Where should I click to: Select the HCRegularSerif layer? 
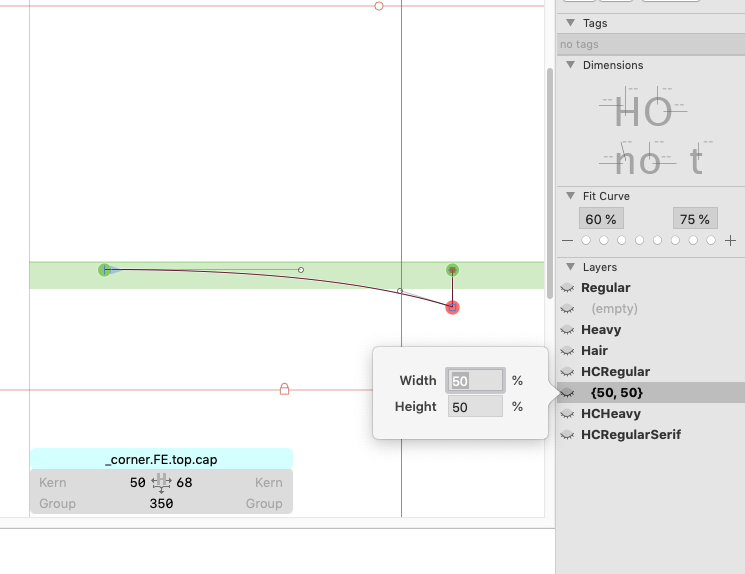pos(630,435)
